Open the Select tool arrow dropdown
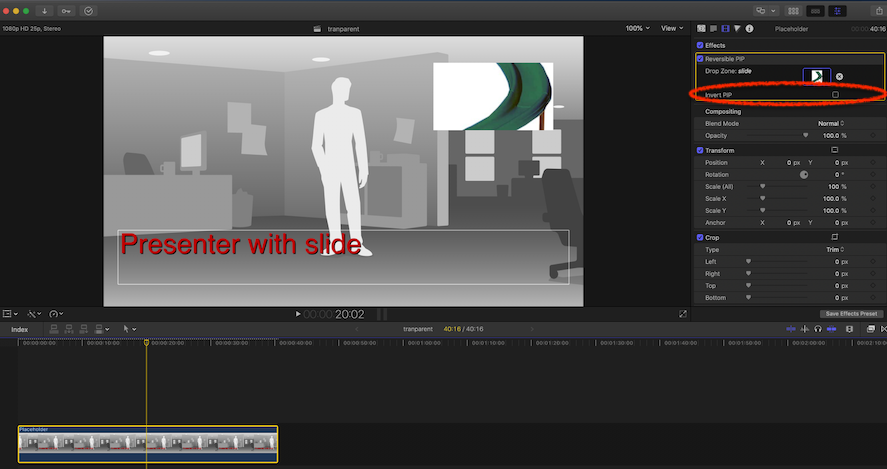The width and height of the screenshot is (887, 469). click(130, 329)
